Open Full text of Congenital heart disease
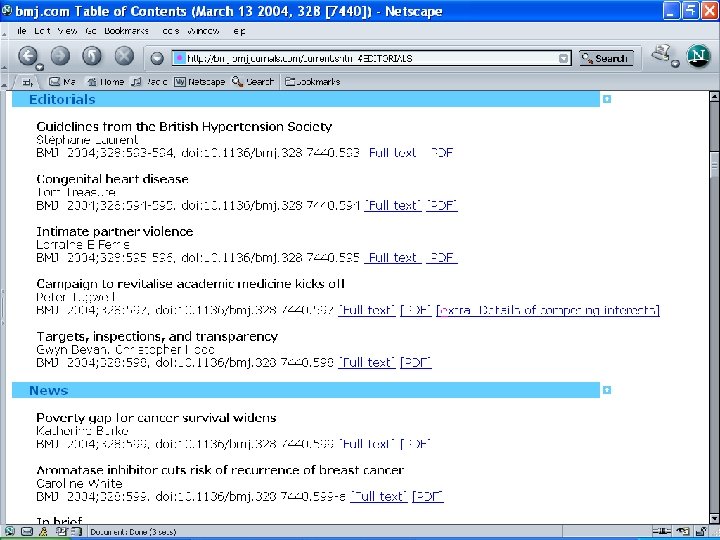The height and width of the screenshot is (540, 720). coord(392,205)
